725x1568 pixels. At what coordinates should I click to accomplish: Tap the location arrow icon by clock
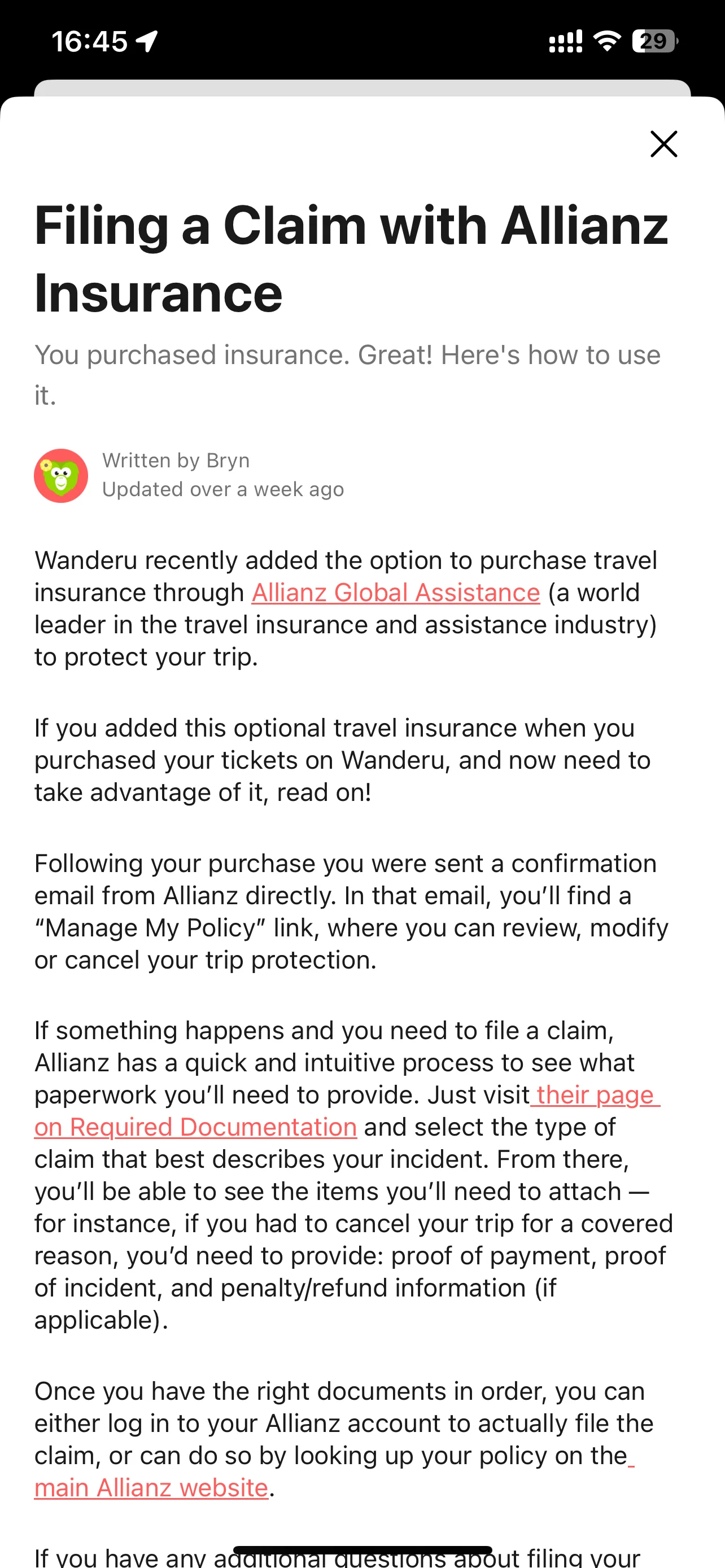[x=147, y=41]
